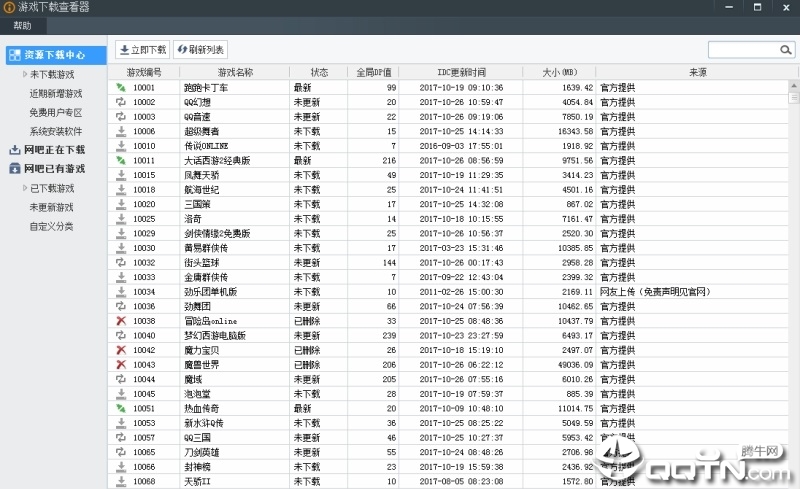Select the game name 劲乐团单机版

click(x=210, y=292)
